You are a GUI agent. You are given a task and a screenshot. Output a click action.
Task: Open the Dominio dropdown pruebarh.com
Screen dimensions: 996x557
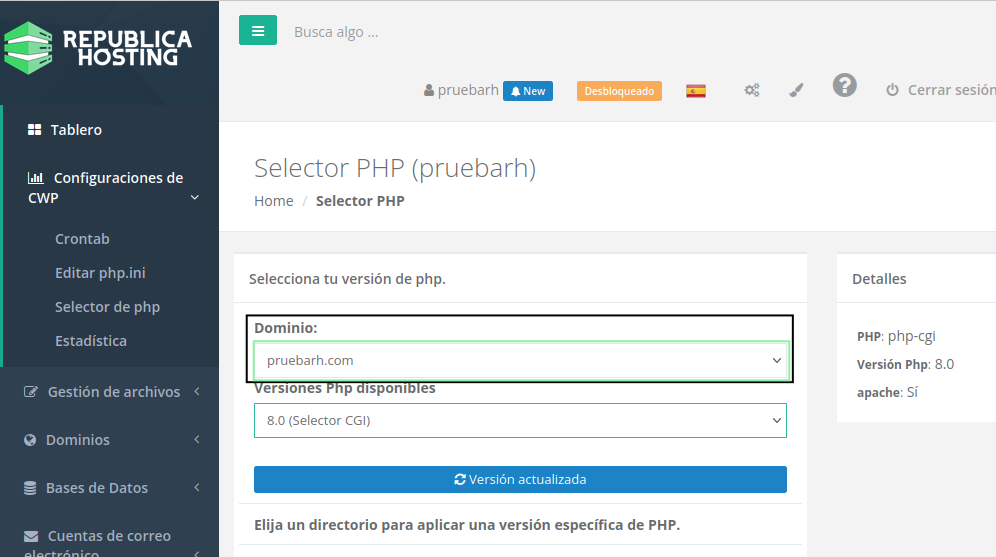(520, 361)
